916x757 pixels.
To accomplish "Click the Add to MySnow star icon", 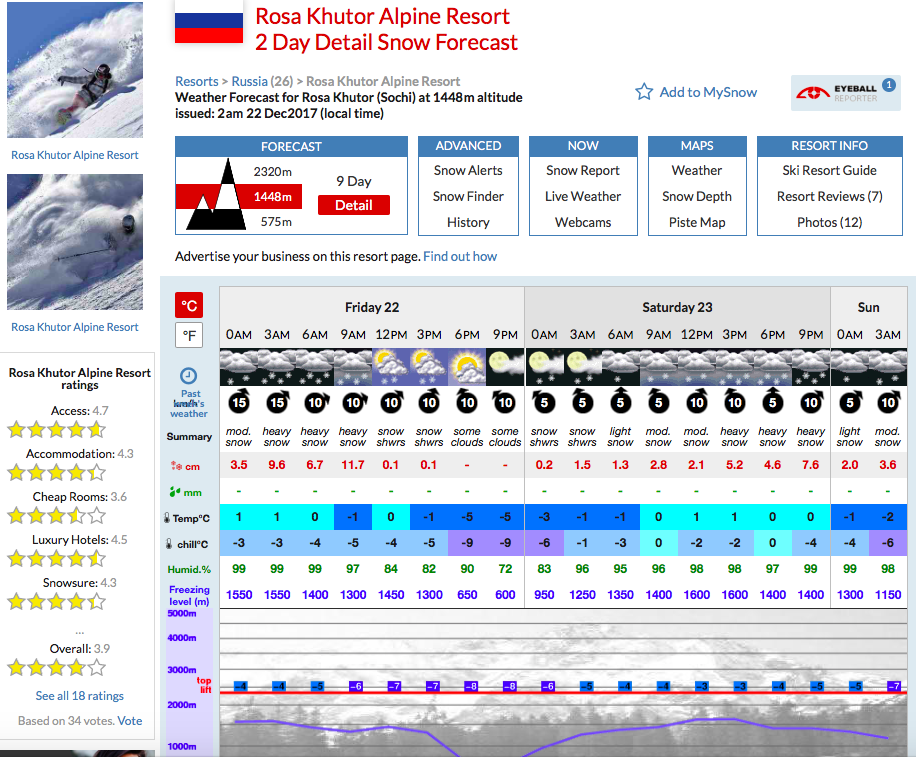I will pos(644,92).
